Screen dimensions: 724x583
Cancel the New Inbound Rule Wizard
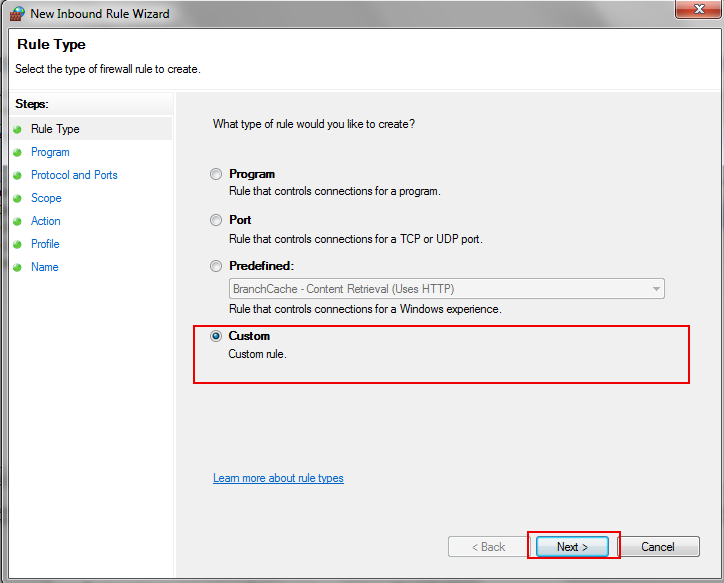tap(657, 547)
